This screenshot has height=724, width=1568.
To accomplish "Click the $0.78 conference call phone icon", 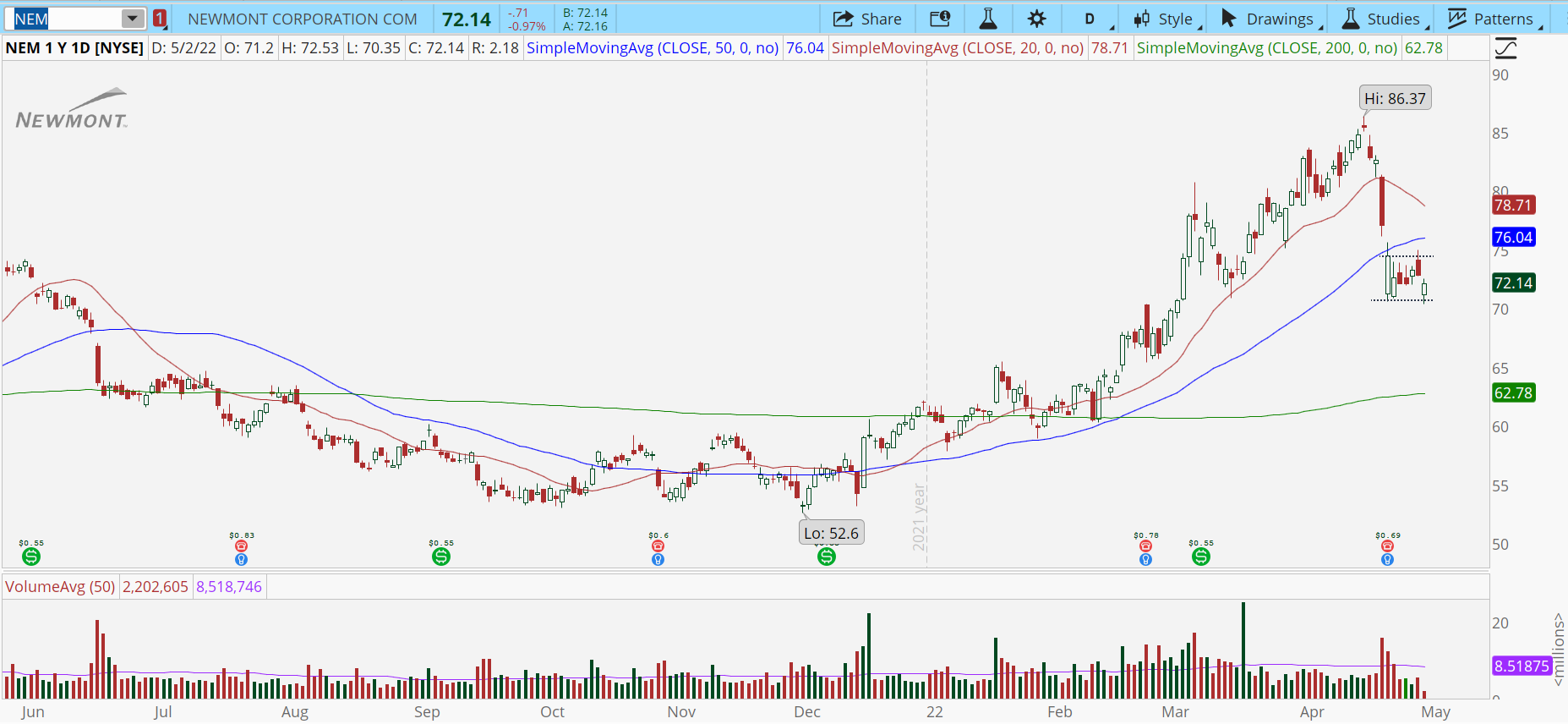I will click(1145, 546).
